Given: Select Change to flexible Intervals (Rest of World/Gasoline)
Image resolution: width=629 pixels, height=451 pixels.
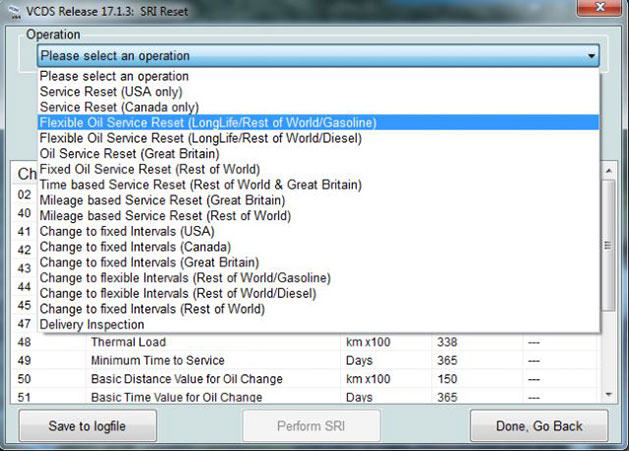Looking at the screenshot, I should (185, 278).
